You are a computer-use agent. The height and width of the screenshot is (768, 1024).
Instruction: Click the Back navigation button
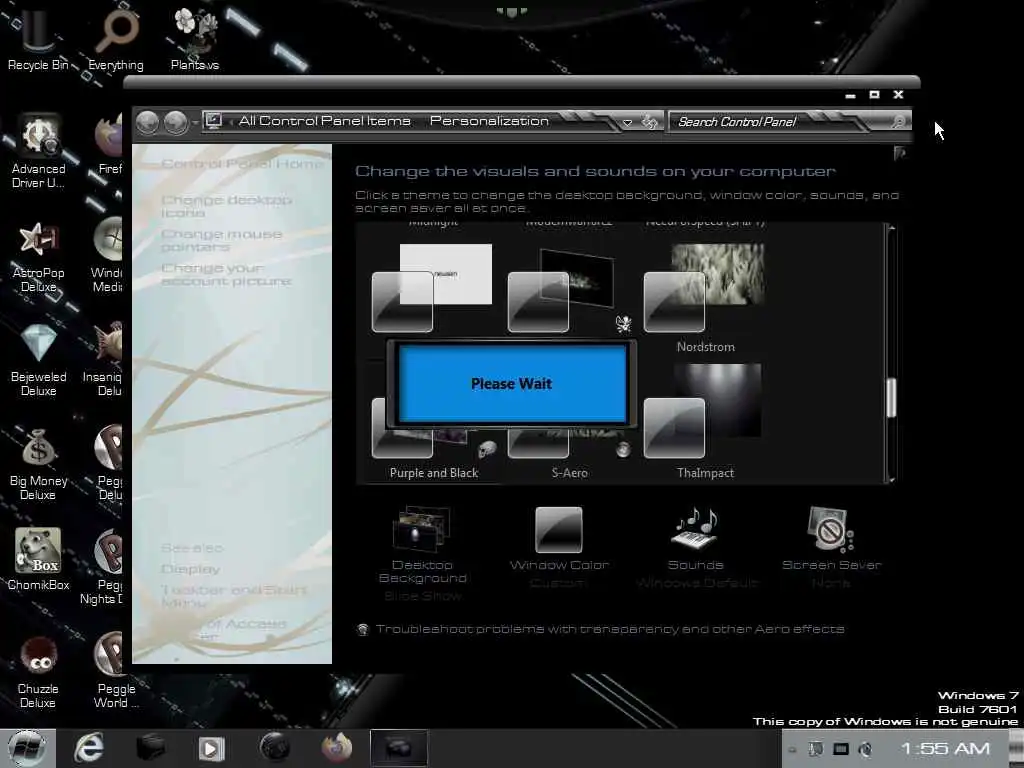pos(148,122)
